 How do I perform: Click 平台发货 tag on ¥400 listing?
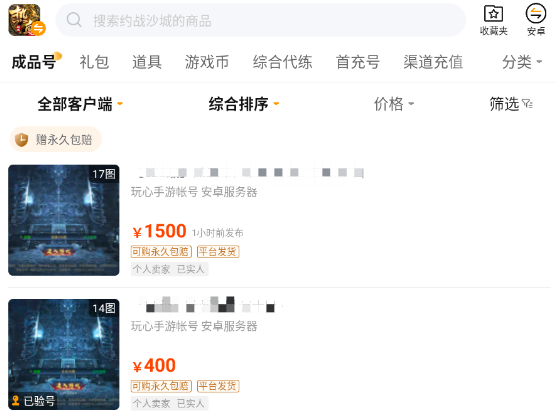pos(218,386)
